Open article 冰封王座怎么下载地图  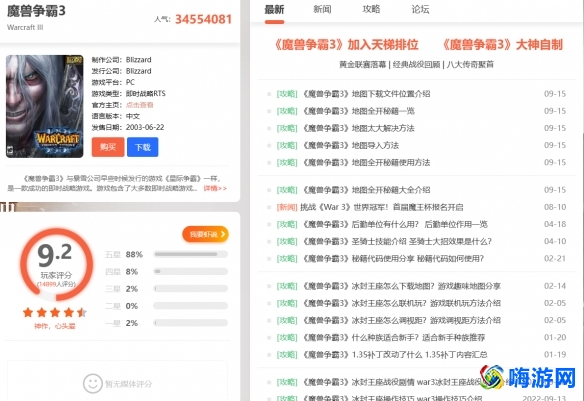point(401,286)
